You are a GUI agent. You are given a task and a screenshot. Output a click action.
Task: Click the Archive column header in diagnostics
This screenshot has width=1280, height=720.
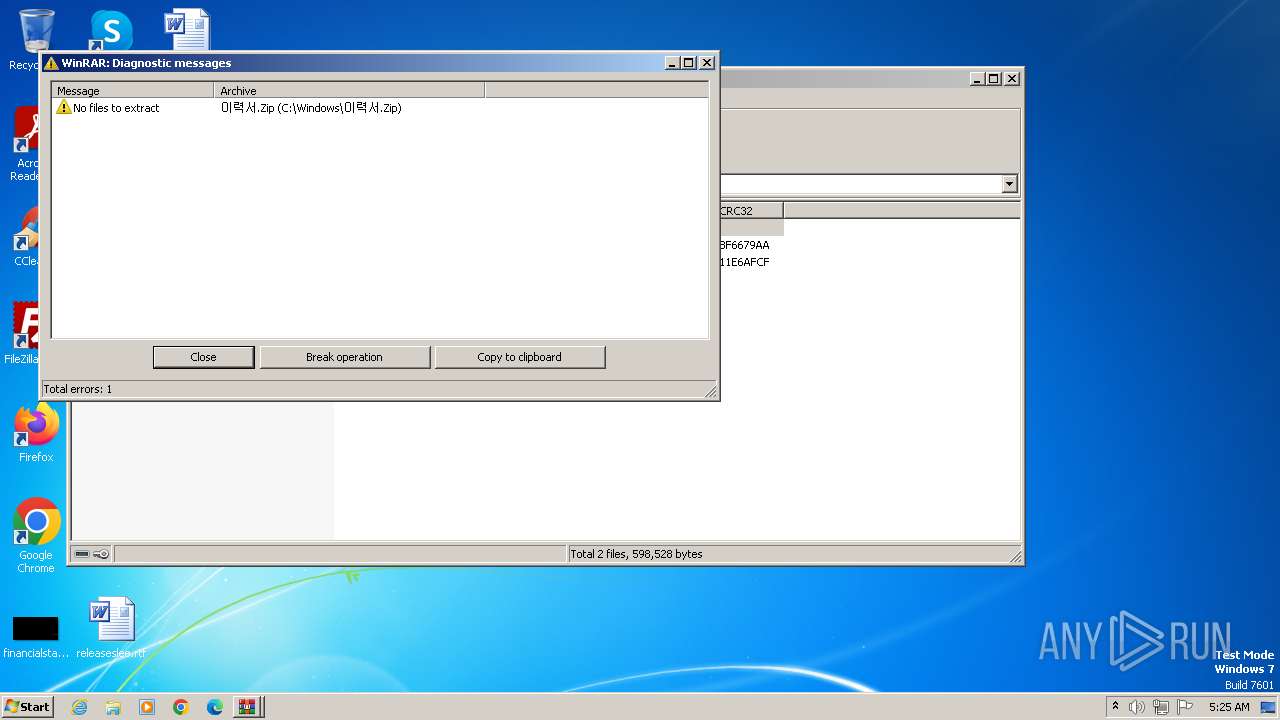(349, 91)
